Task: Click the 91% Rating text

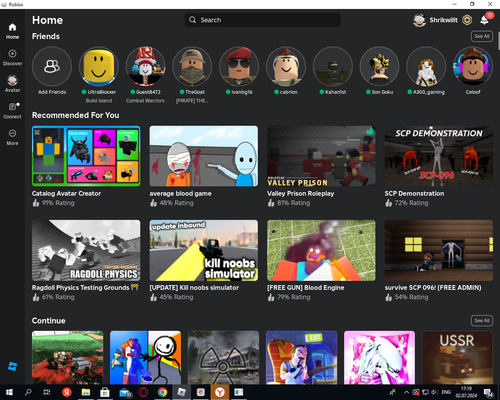Action: tap(58, 203)
